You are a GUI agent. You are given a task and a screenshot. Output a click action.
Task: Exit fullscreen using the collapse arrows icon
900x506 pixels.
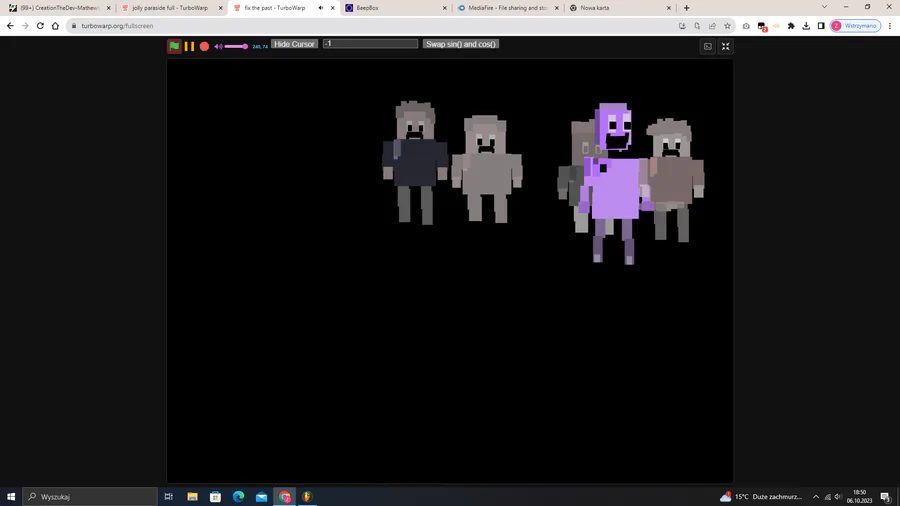(726, 46)
